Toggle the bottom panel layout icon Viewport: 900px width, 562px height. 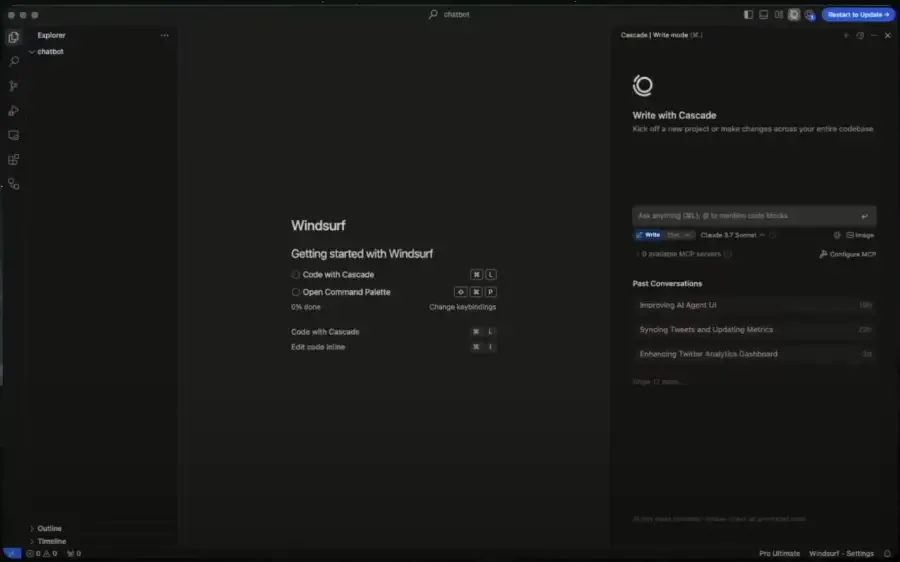pos(763,15)
